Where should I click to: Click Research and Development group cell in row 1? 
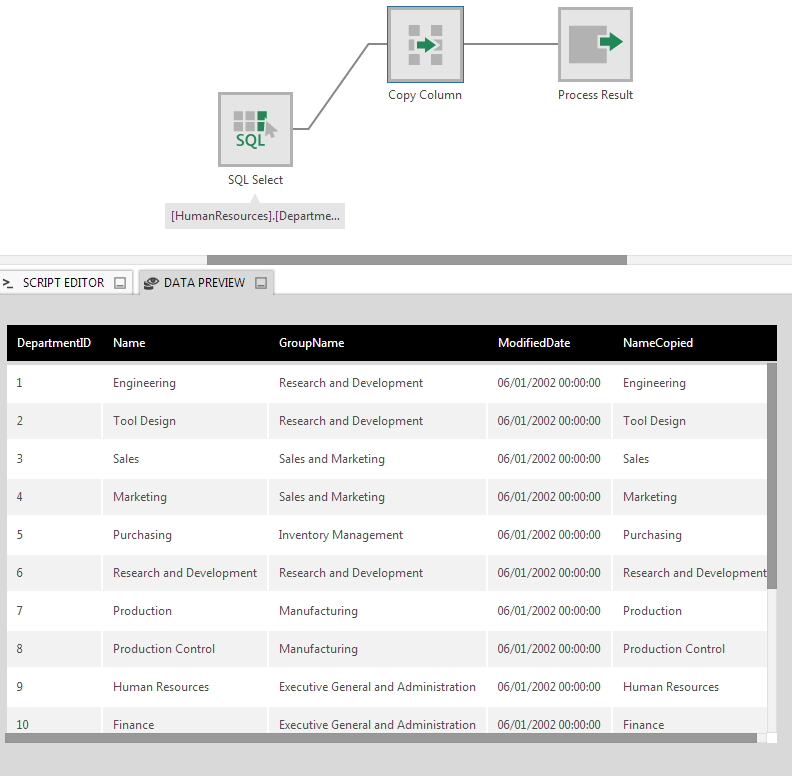(377, 383)
